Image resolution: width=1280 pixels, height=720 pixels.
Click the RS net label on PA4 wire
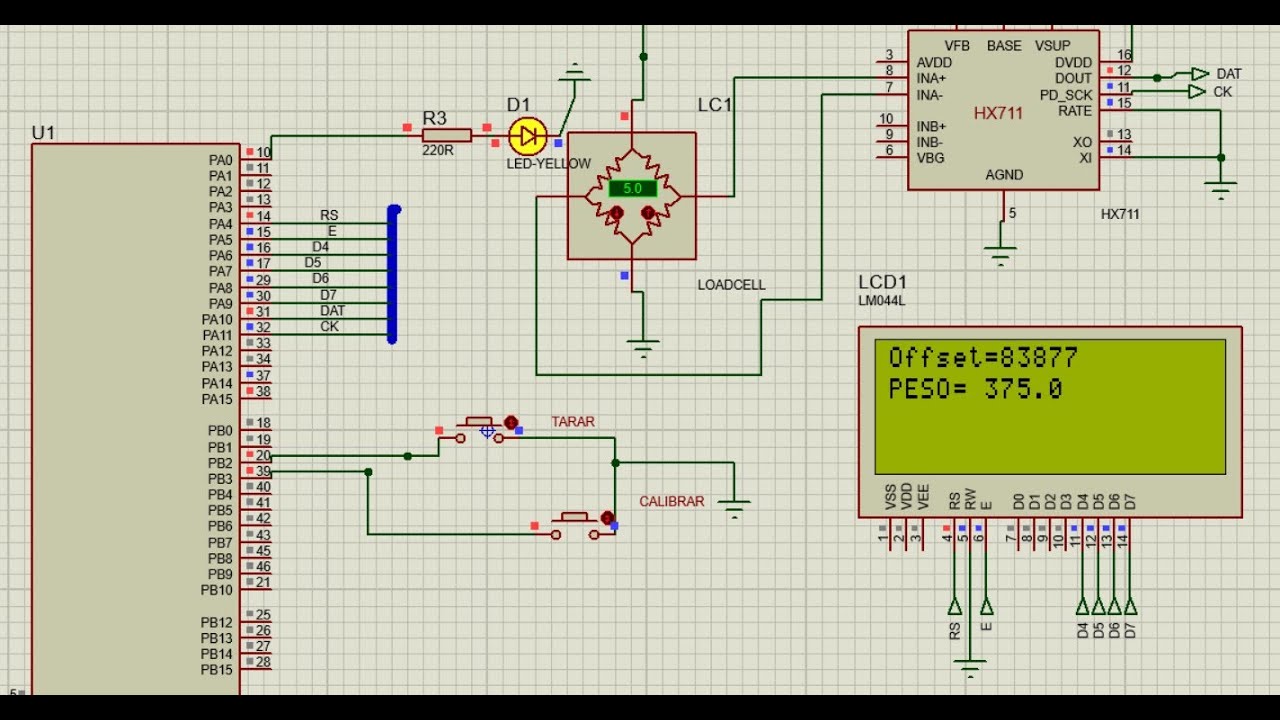click(x=329, y=216)
